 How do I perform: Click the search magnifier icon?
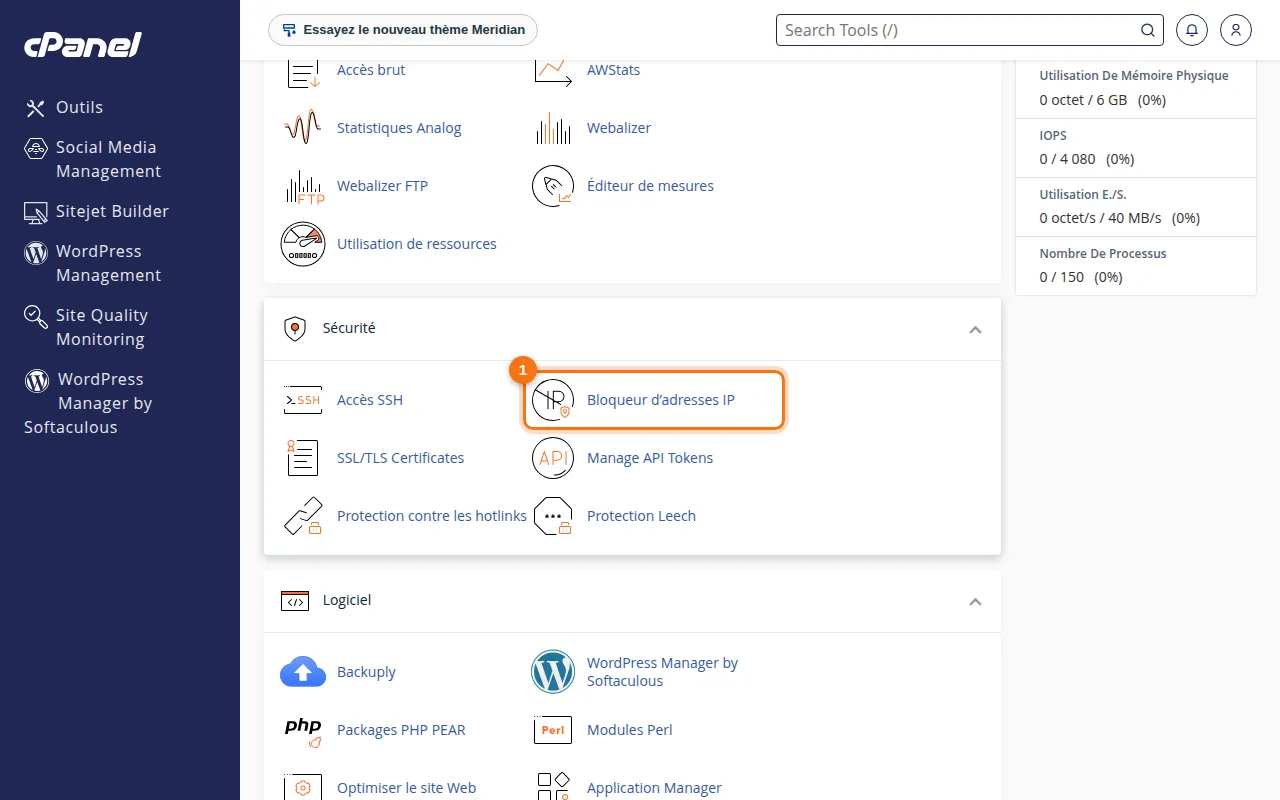(1148, 30)
